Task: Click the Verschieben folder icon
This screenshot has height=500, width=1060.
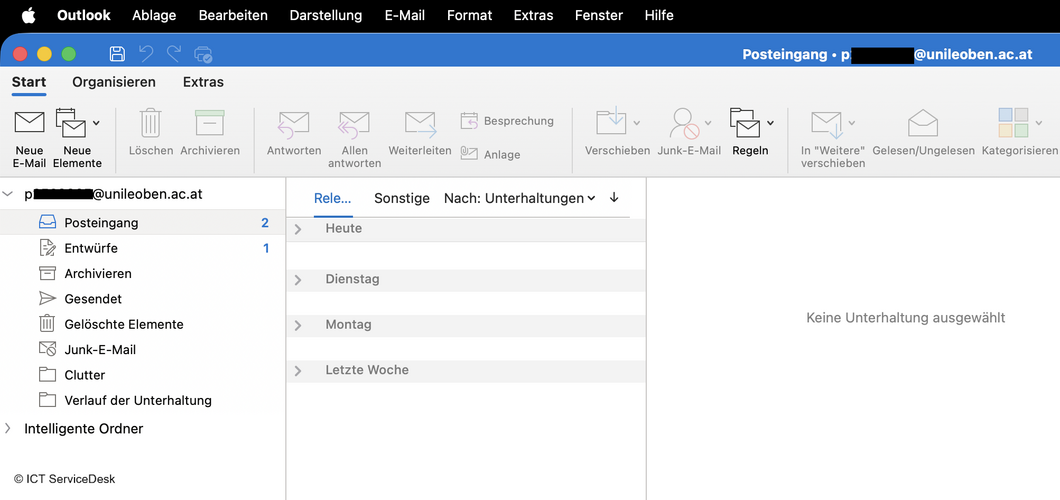Action: point(611,122)
